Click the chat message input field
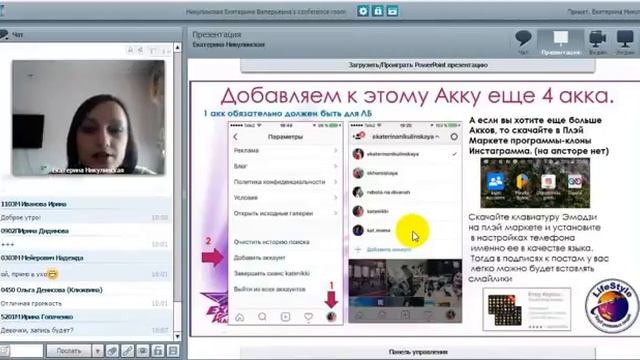The image size is (640, 360). pos(27,351)
